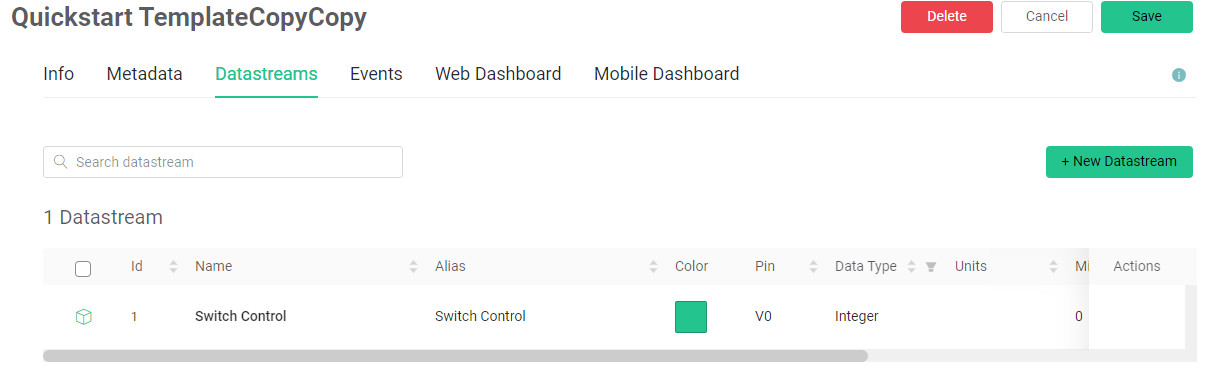Image resolution: width=1215 pixels, height=390 pixels.
Task: Click the Search datastream input field
Action: coord(223,162)
